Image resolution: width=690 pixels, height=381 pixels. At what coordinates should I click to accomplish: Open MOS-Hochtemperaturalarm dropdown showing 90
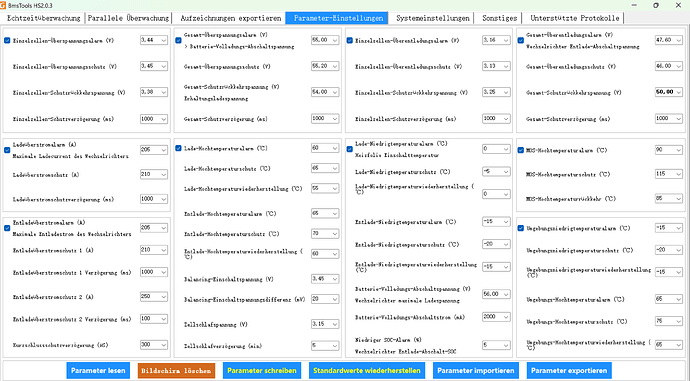(x=668, y=150)
